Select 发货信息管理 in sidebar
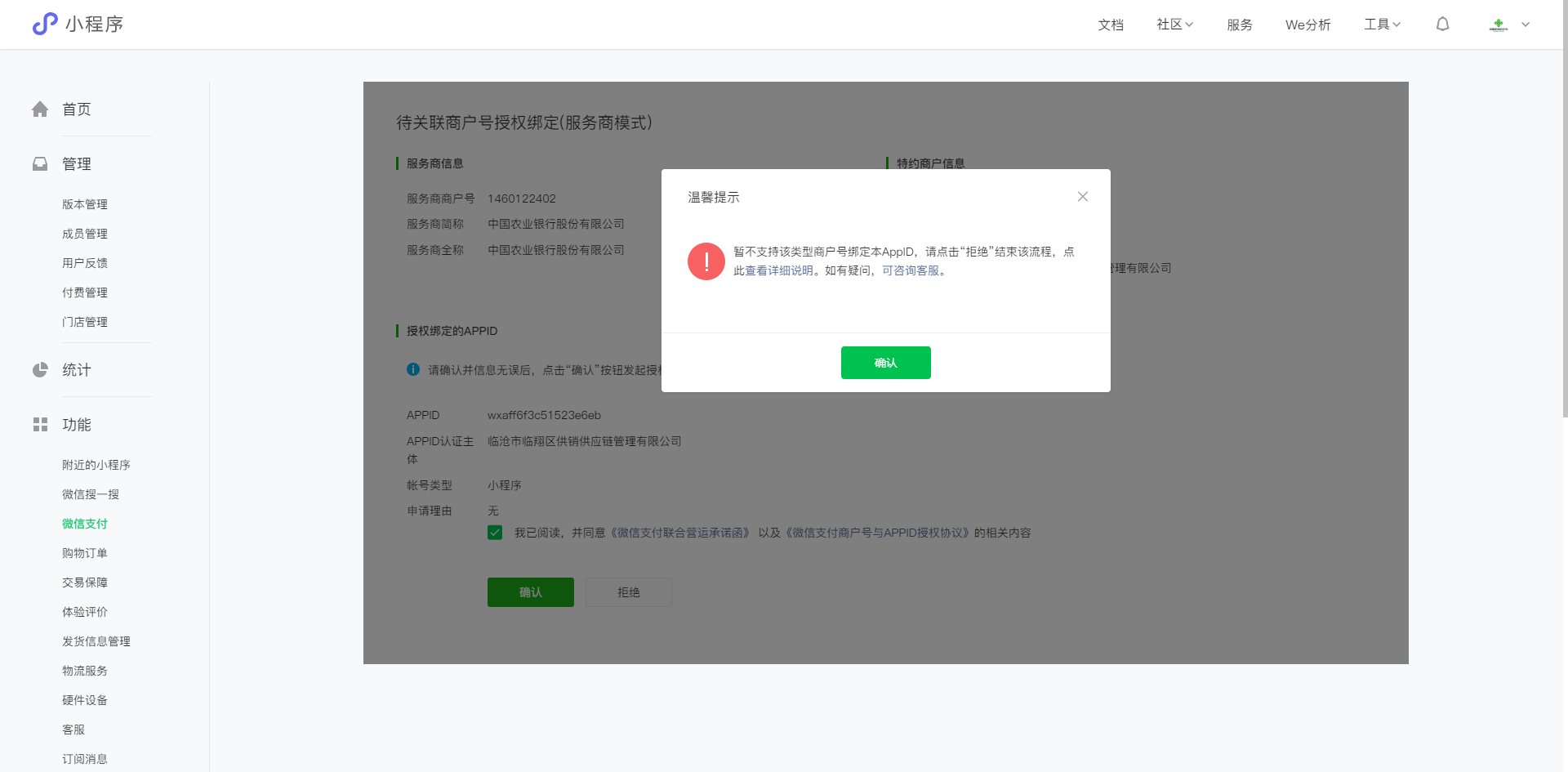This screenshot has height=772, width=1568. coord(96,641)
